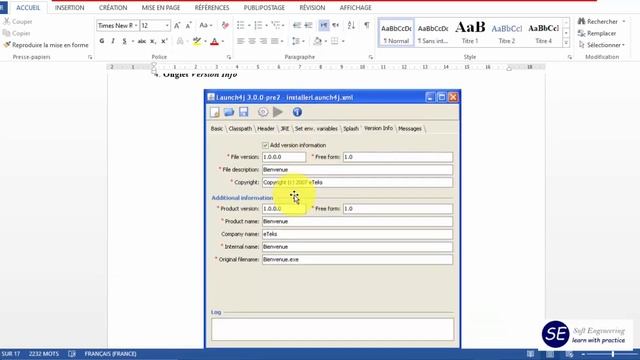Set left-to-right text direction
Image resolution: width=640 pixels, height=360 pixels.
[x=324, y=25]
